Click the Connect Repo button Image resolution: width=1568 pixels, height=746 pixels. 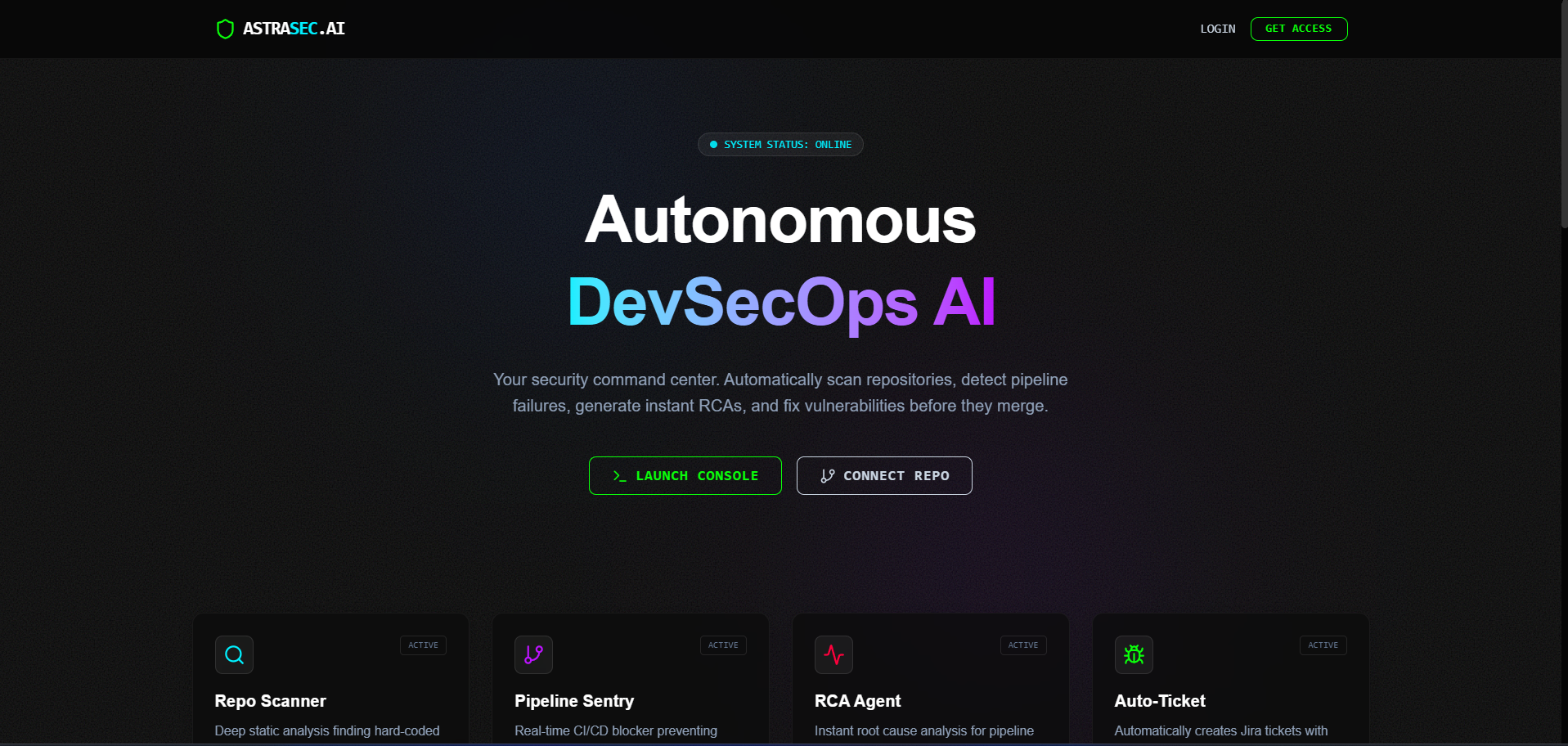[884, 475]
